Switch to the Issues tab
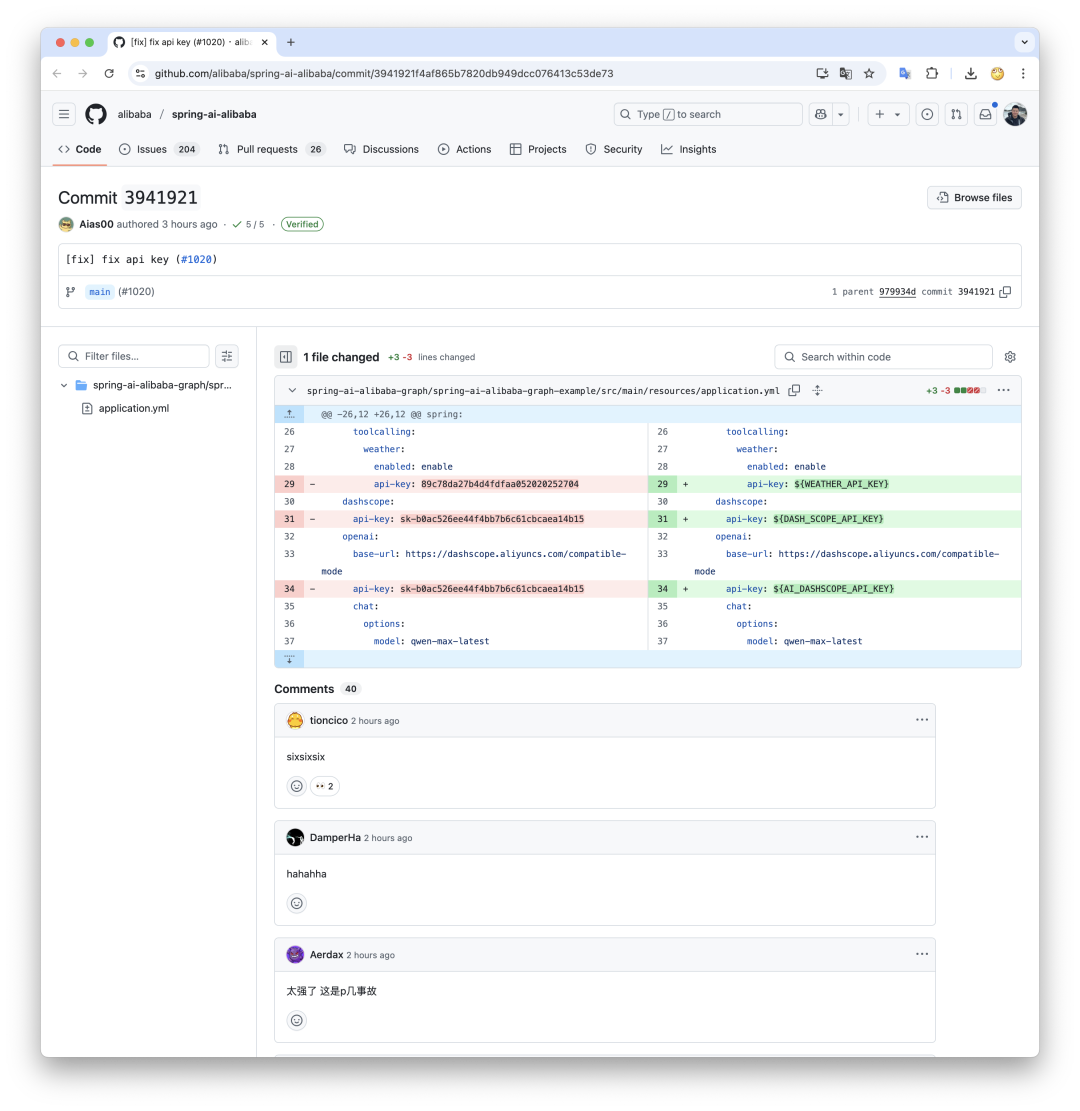This screenshot has width=1080, height=1111. point(157,150)
